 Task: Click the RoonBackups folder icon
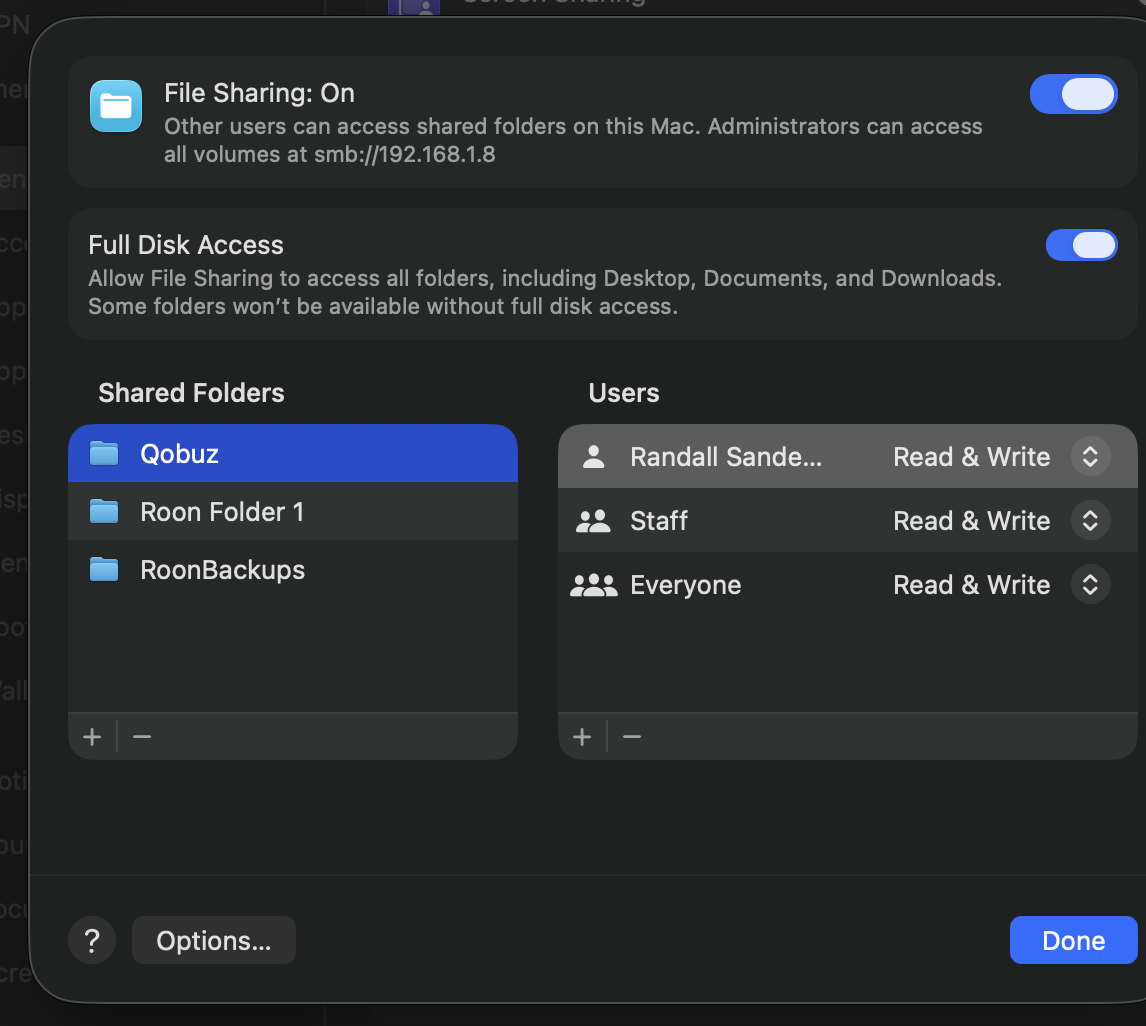pos(104,570)
